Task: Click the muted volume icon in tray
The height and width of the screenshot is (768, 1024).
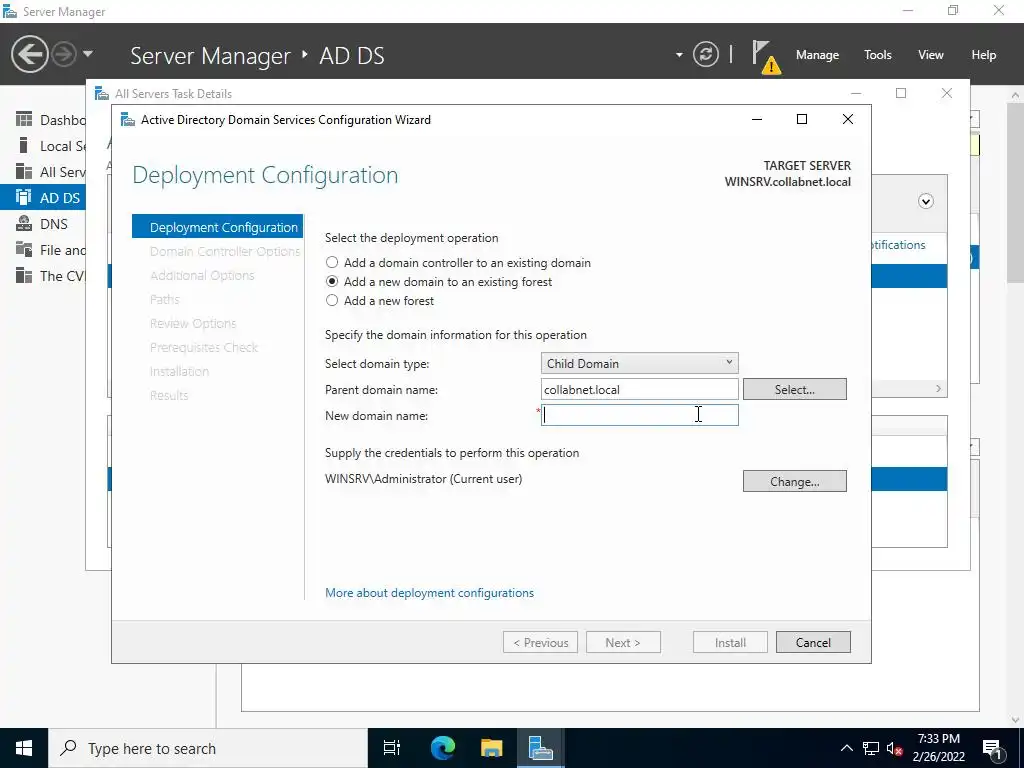Action: [x=894, y=748]
